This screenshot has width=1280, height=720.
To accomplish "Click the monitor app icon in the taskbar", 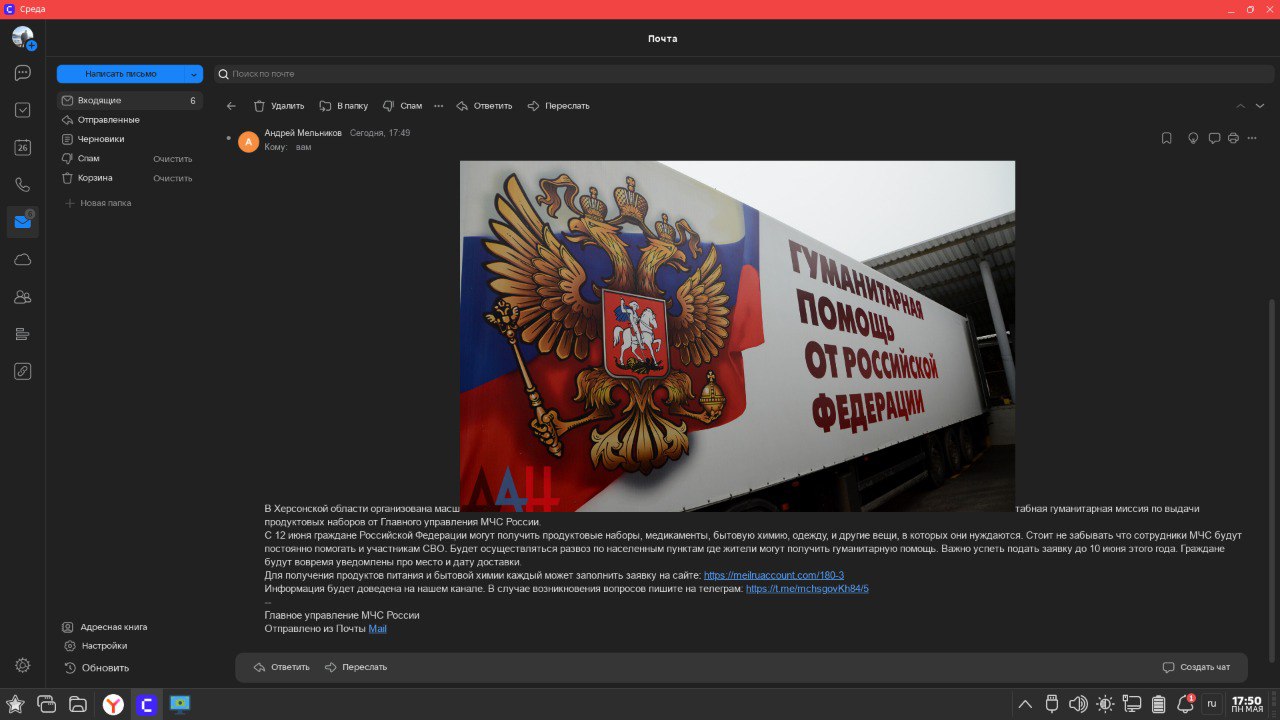I will (x=180, y=705).
